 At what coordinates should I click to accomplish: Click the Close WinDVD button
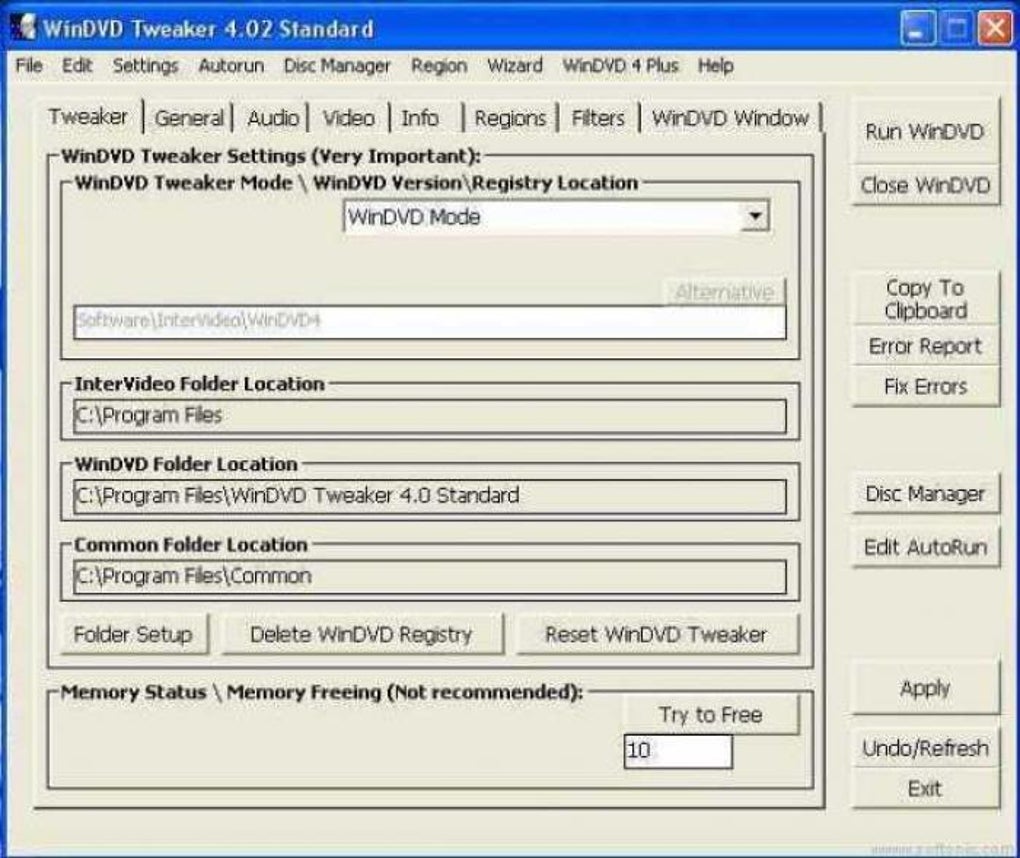pos(923,185)
